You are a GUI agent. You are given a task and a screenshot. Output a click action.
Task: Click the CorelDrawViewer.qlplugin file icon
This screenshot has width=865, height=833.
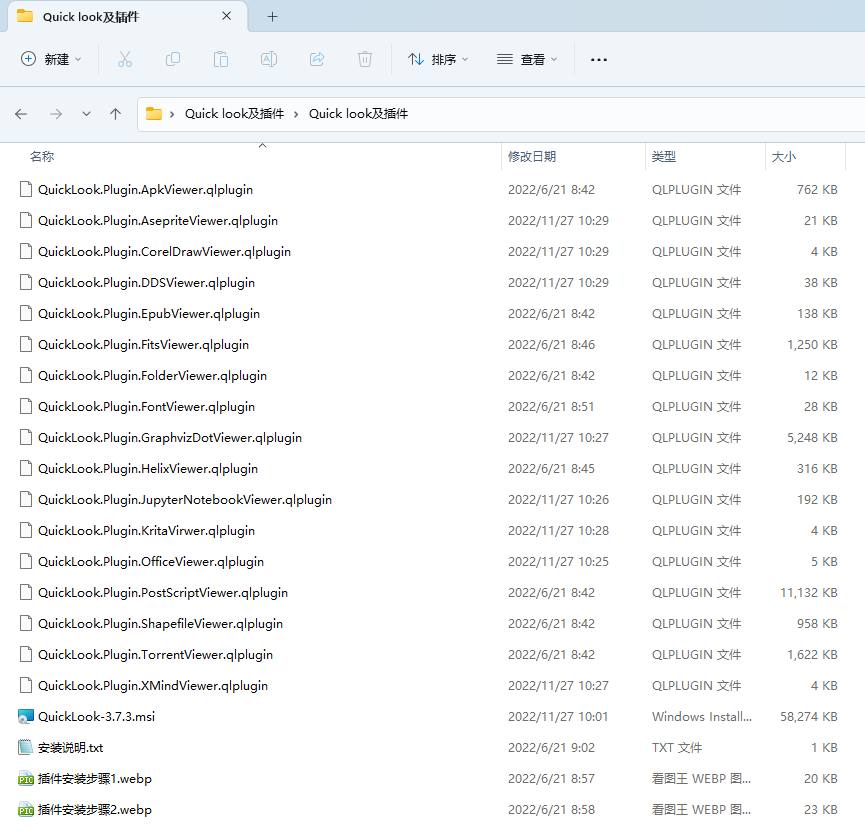tap(25, 251)
